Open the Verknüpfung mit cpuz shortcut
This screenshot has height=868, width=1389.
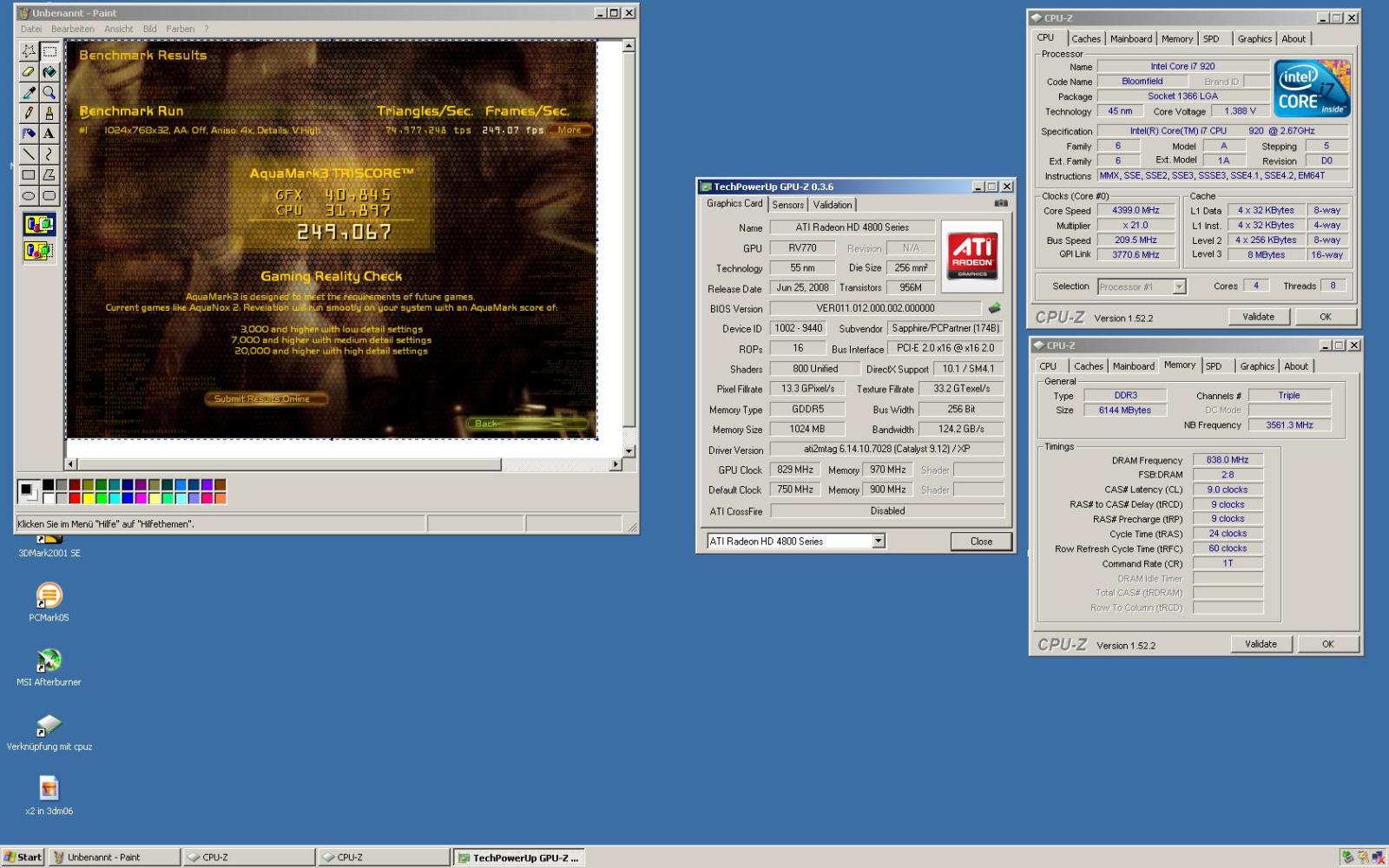(49, 731)
